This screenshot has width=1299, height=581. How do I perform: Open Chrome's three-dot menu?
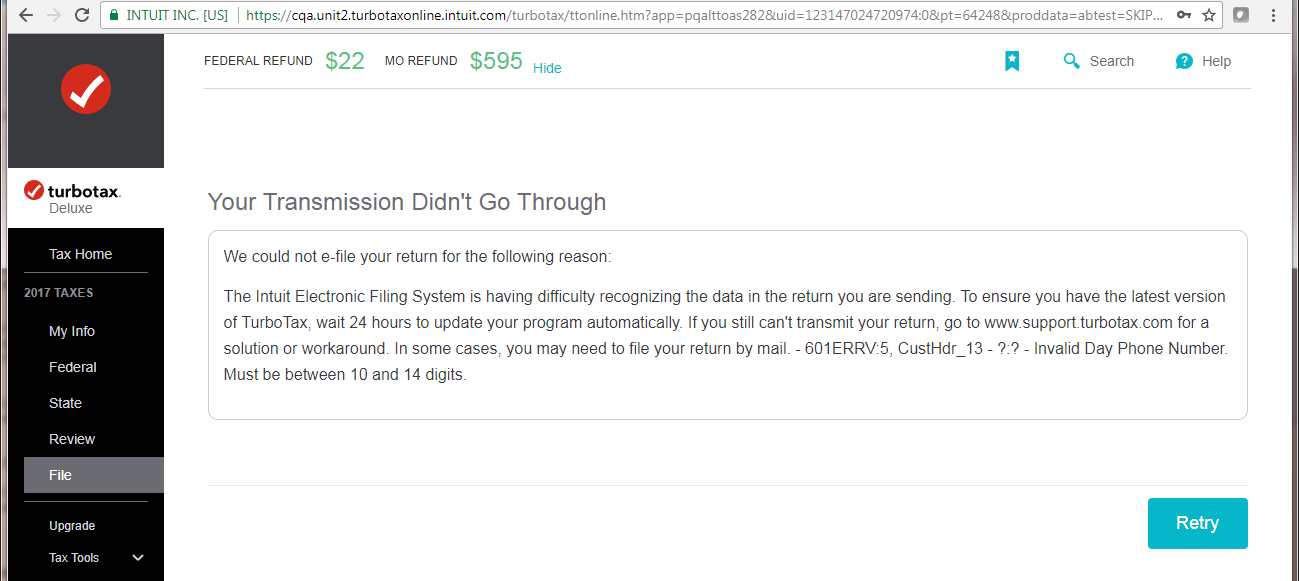coord(1275,15)
